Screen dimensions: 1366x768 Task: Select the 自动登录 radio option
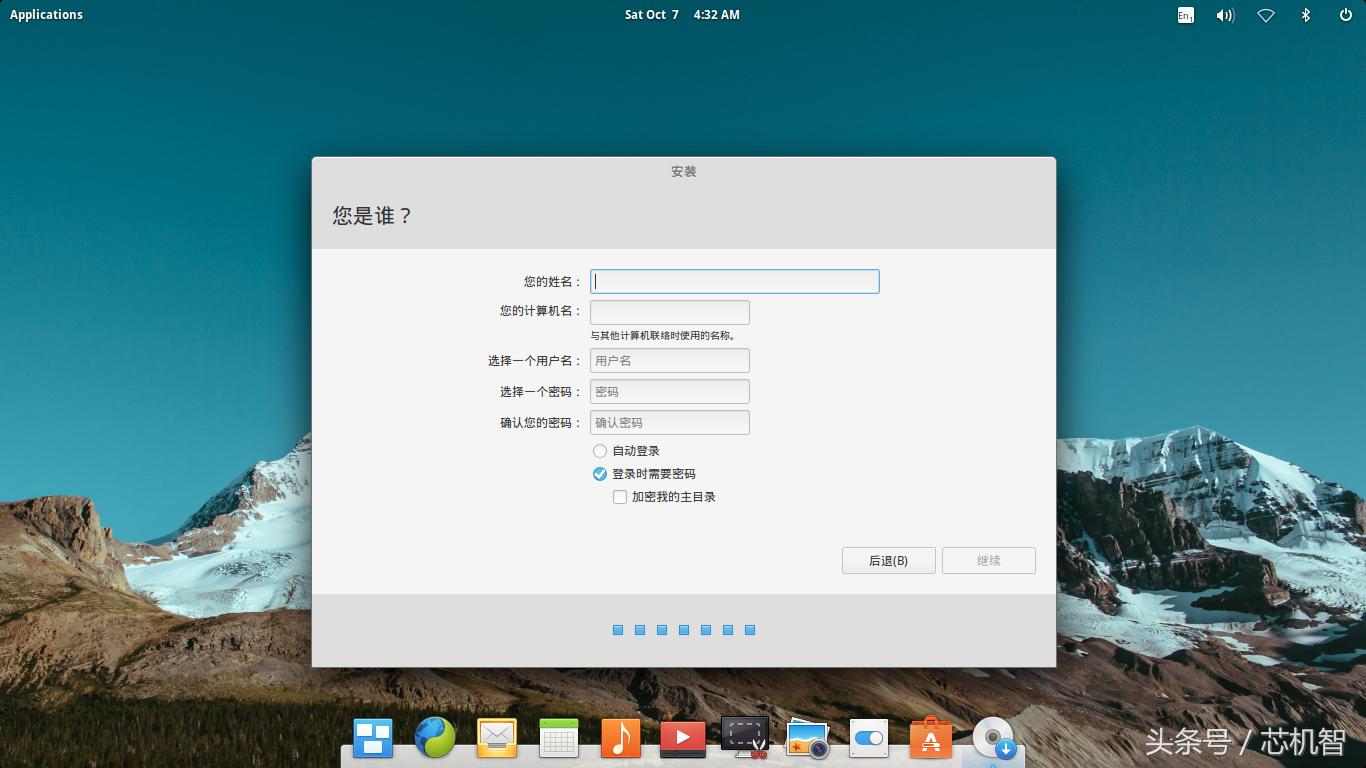click(600, 450)
